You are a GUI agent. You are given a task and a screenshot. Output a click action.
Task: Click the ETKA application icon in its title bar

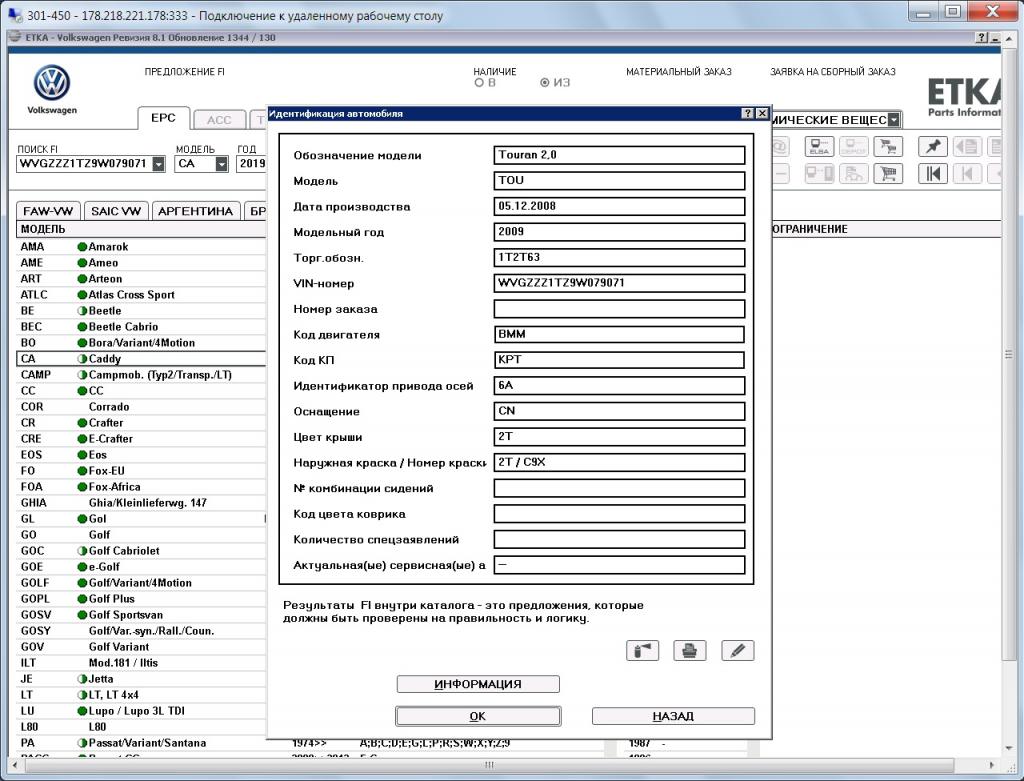coord(14,37)
